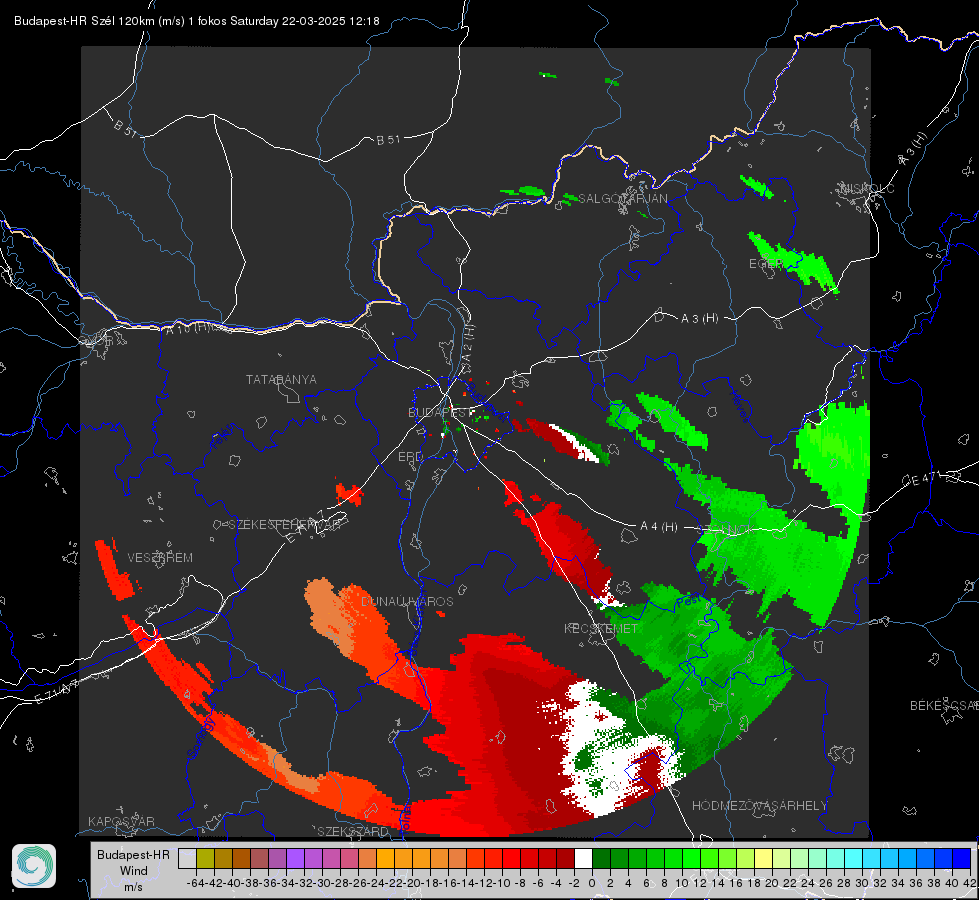Select the Tolna county label
This screenshot has width=979, height=900.
tap(404, 819)
